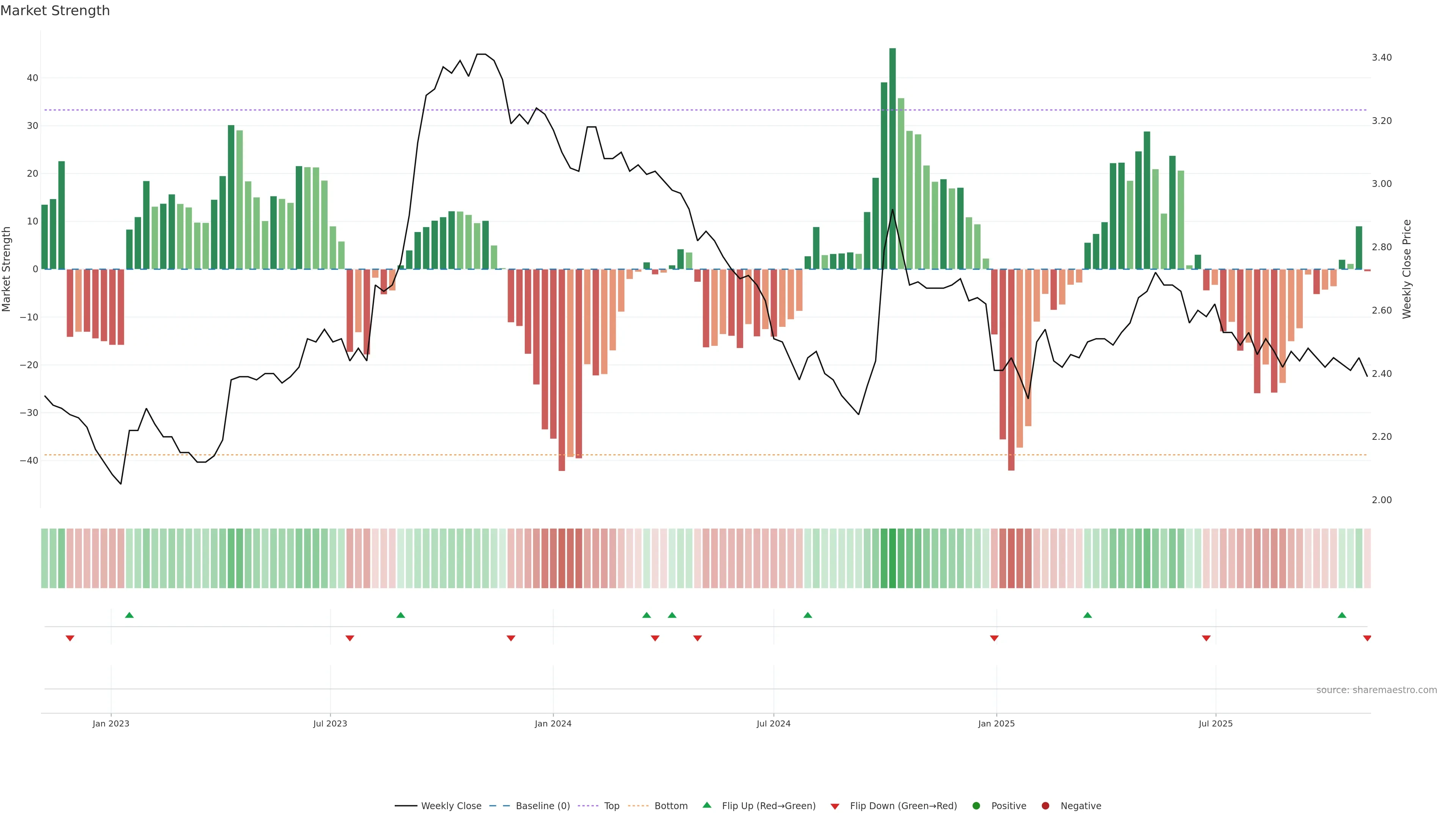Screen dimensions: 1456x819
Task: Click red flip-down marker just after Jul 2023
Action: pyautogui.click(x=350, y=638)
